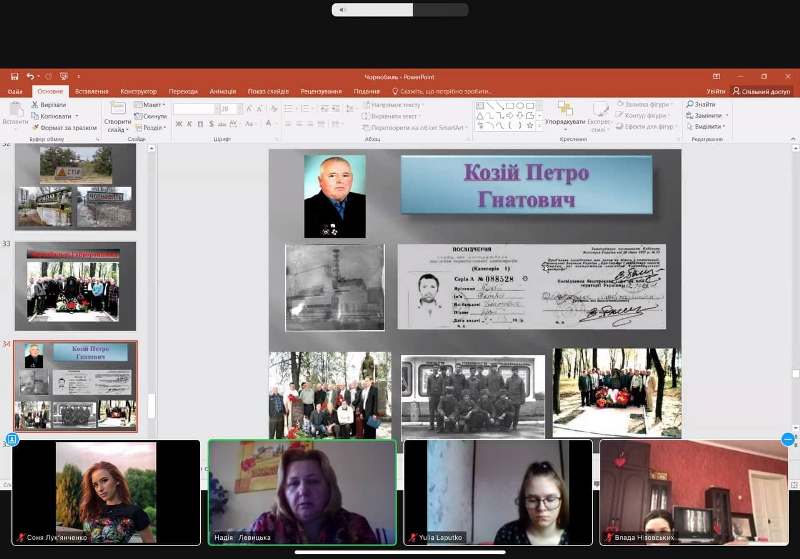Open the Макет layout dropdown

(x=150, y=105)
